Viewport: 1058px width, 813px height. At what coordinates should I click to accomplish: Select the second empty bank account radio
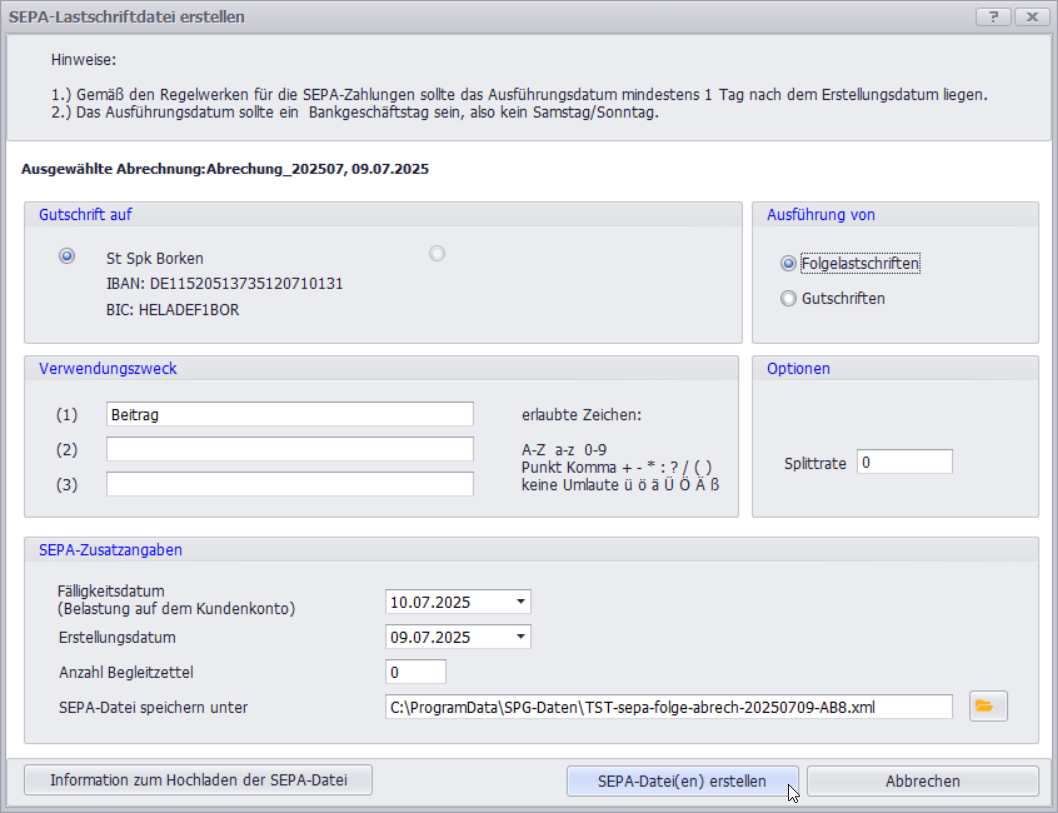[437, 254]
